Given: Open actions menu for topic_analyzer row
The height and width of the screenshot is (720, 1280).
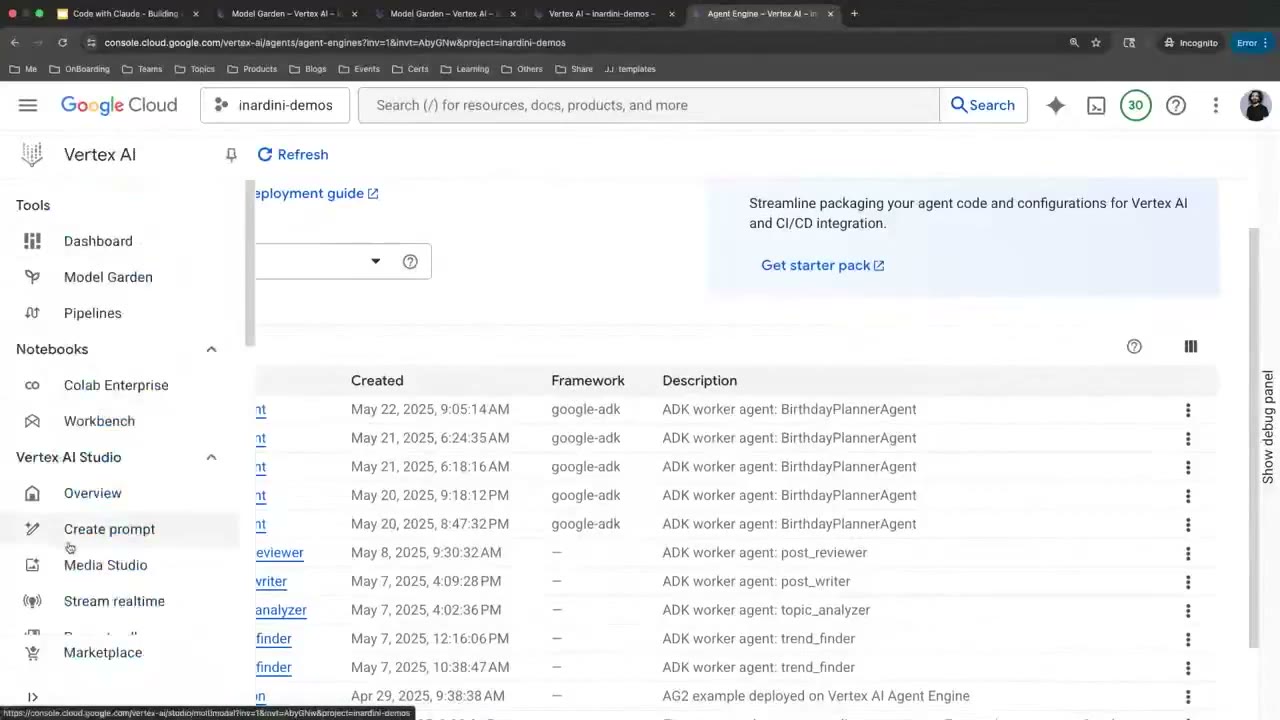Looking at the screenshot, I should [x=1188, y=611].
